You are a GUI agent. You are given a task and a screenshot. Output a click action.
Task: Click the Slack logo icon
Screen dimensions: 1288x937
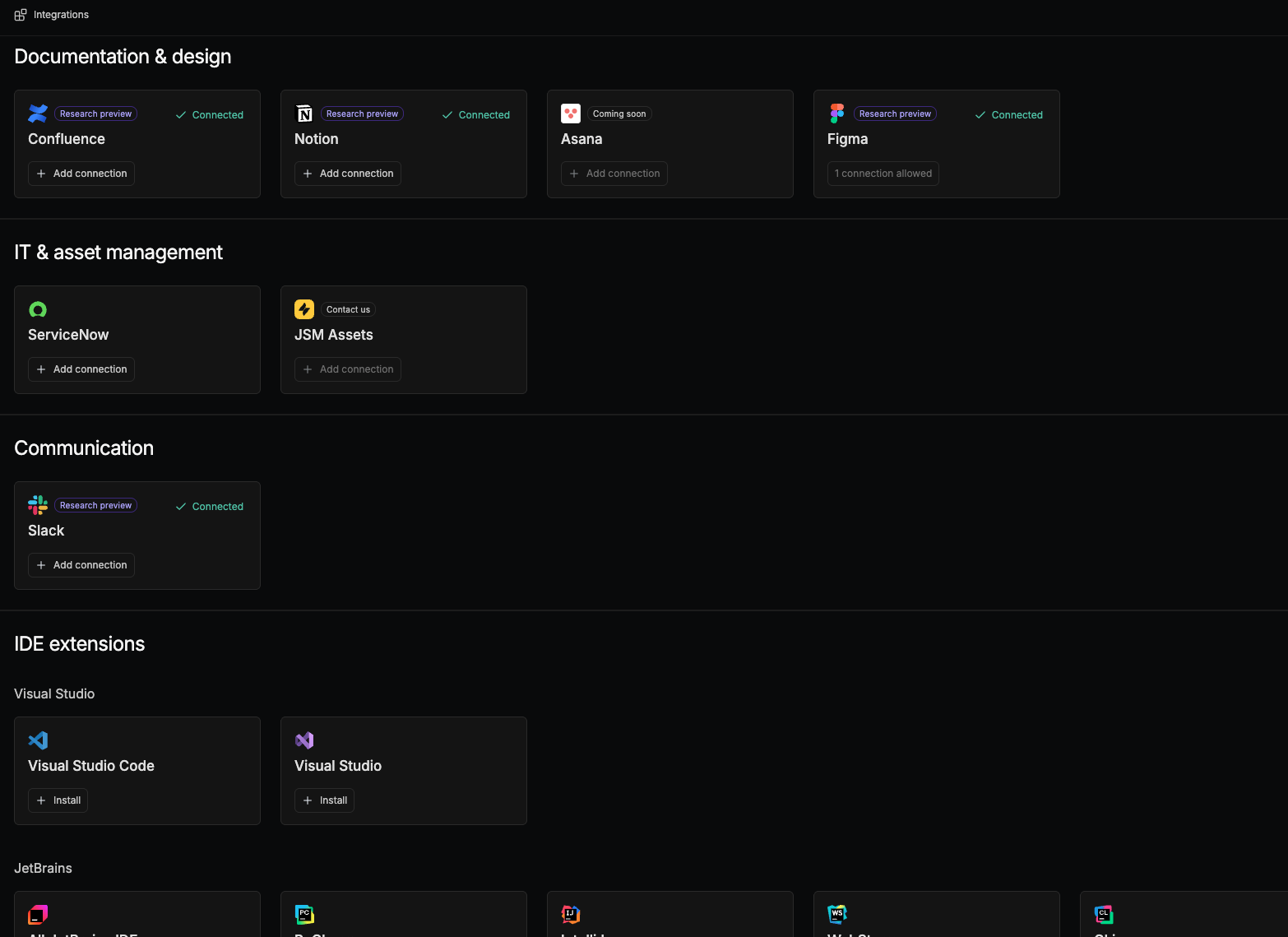click(x=38, y=505)
